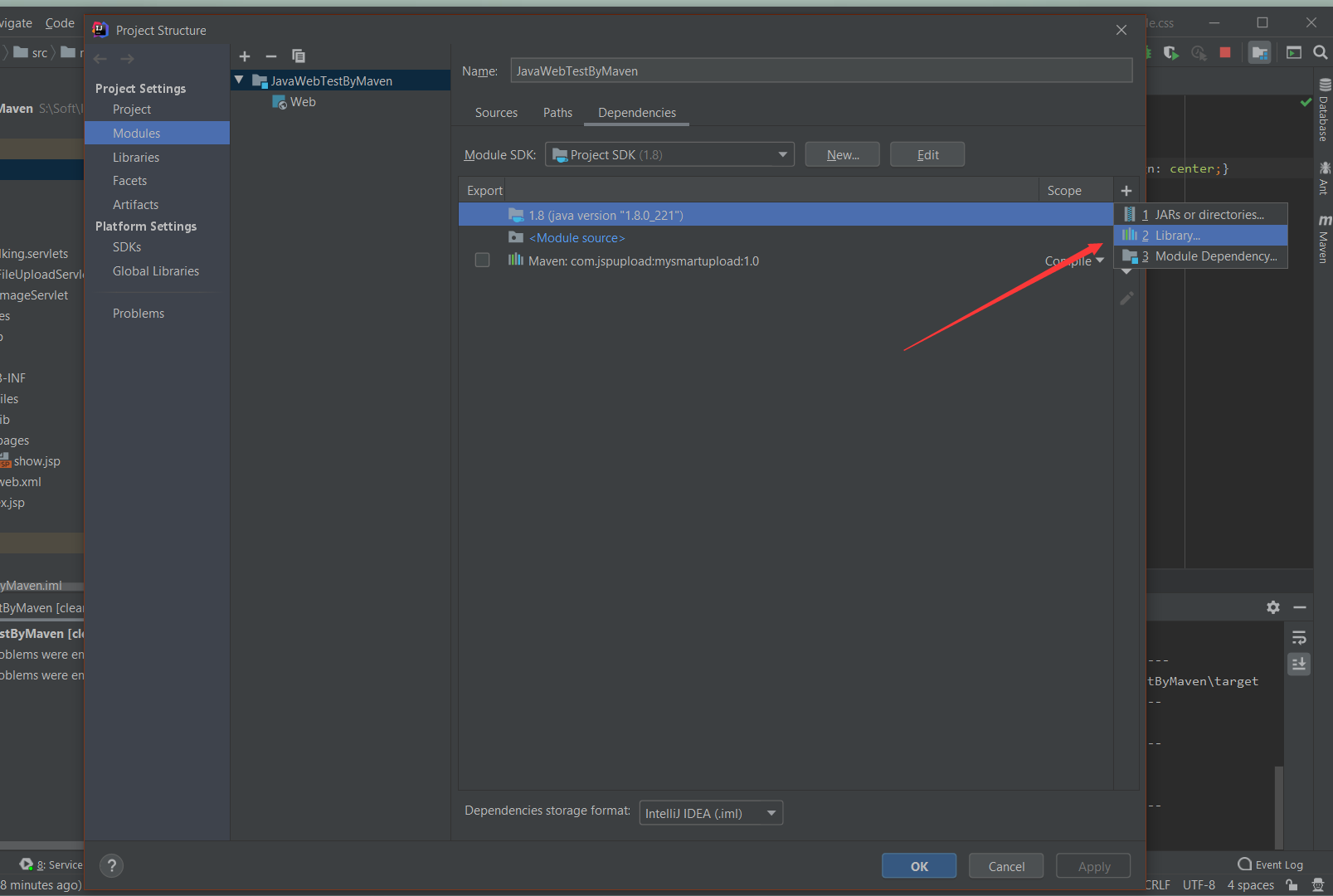Add a dependency using the plus icon
This screenshot has height=896, width=1333.
(x=1126, y=191)
